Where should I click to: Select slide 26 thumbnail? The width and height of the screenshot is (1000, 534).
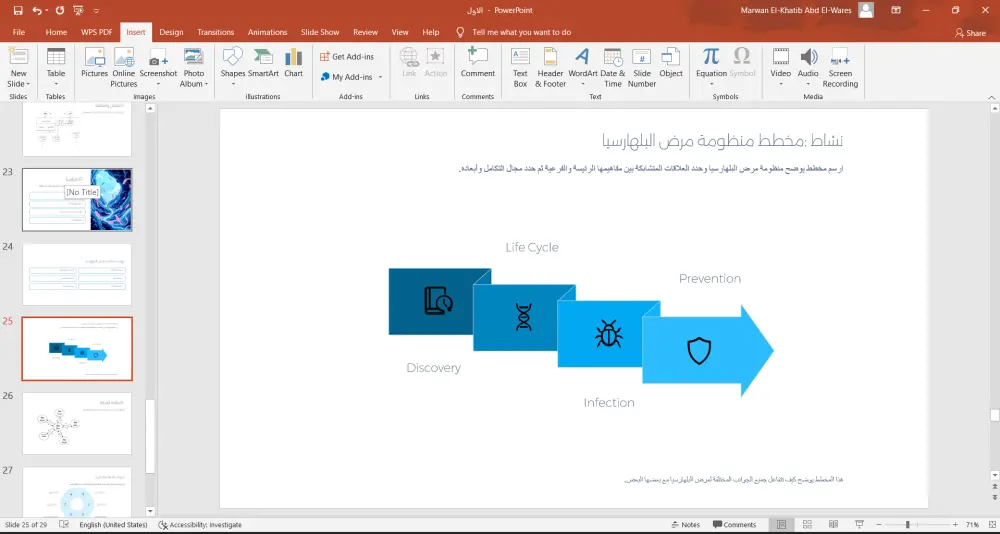77,424
